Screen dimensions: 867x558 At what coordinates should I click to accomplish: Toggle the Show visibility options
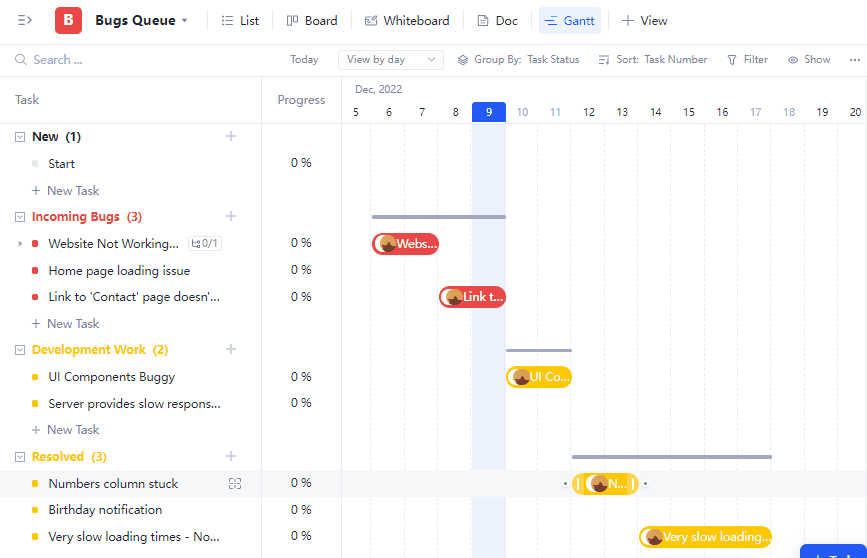click(x=808, y=60)
